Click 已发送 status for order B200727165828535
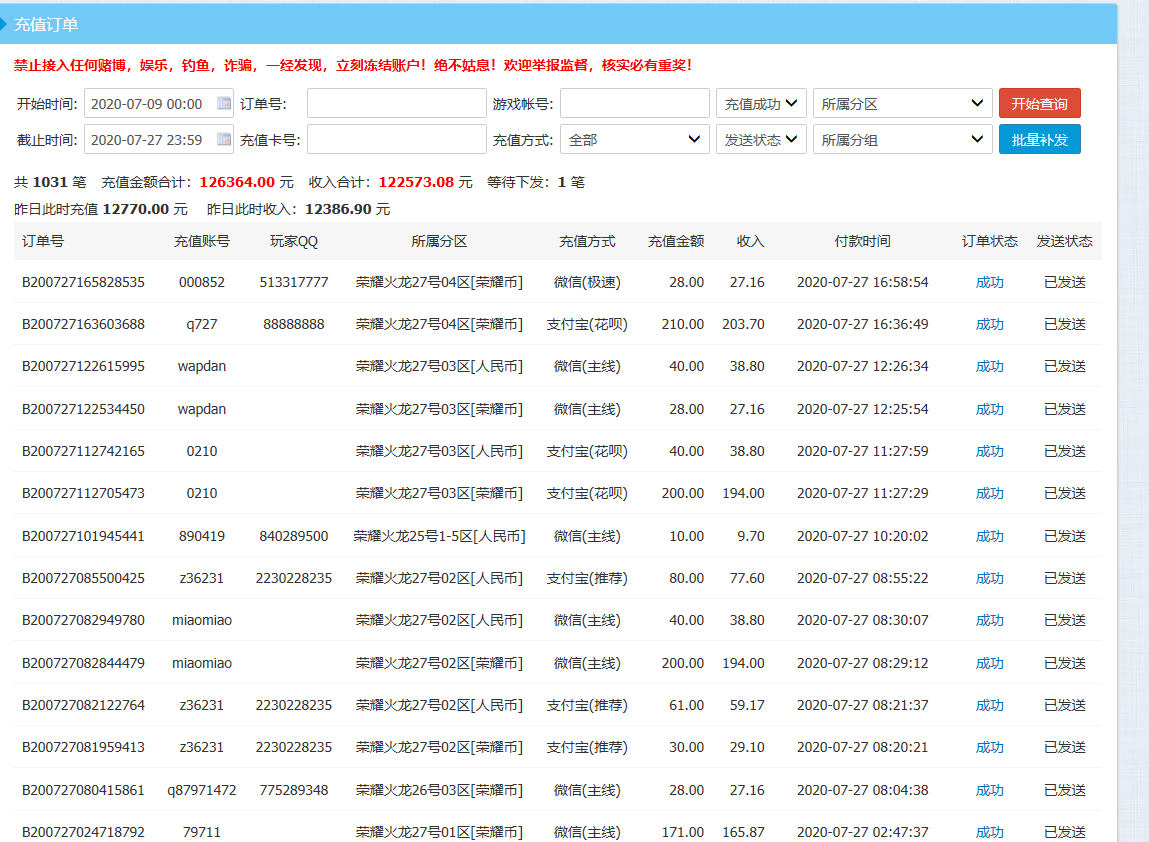The image size is (1149, 842). [x=1064, y=282]
